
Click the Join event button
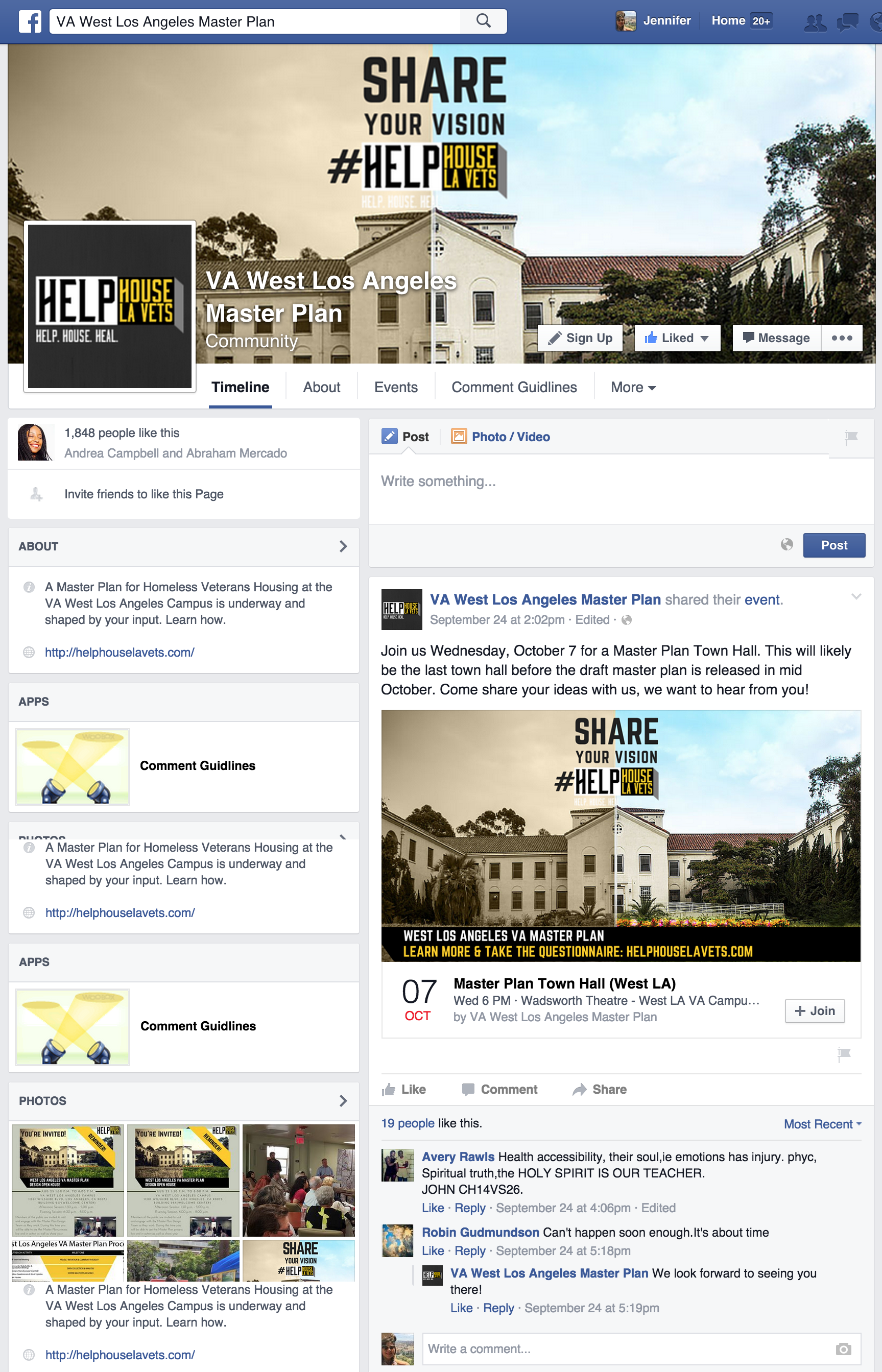click(815, 1010)
